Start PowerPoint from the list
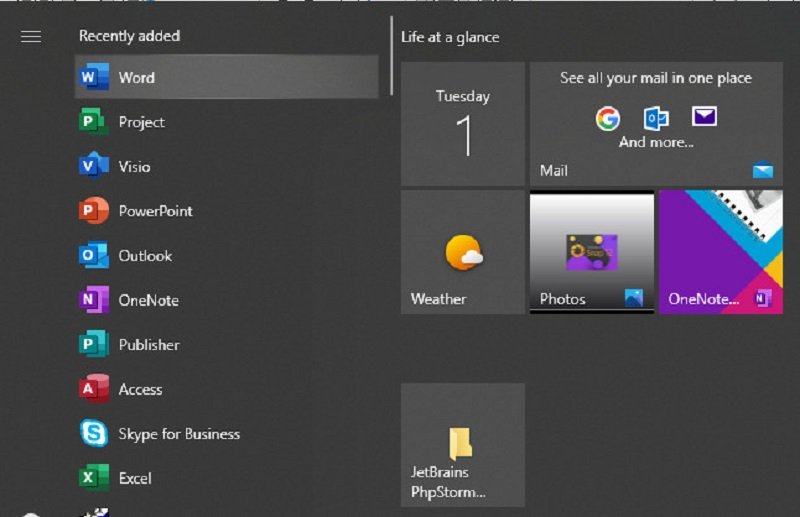 (x=155, y=211)
